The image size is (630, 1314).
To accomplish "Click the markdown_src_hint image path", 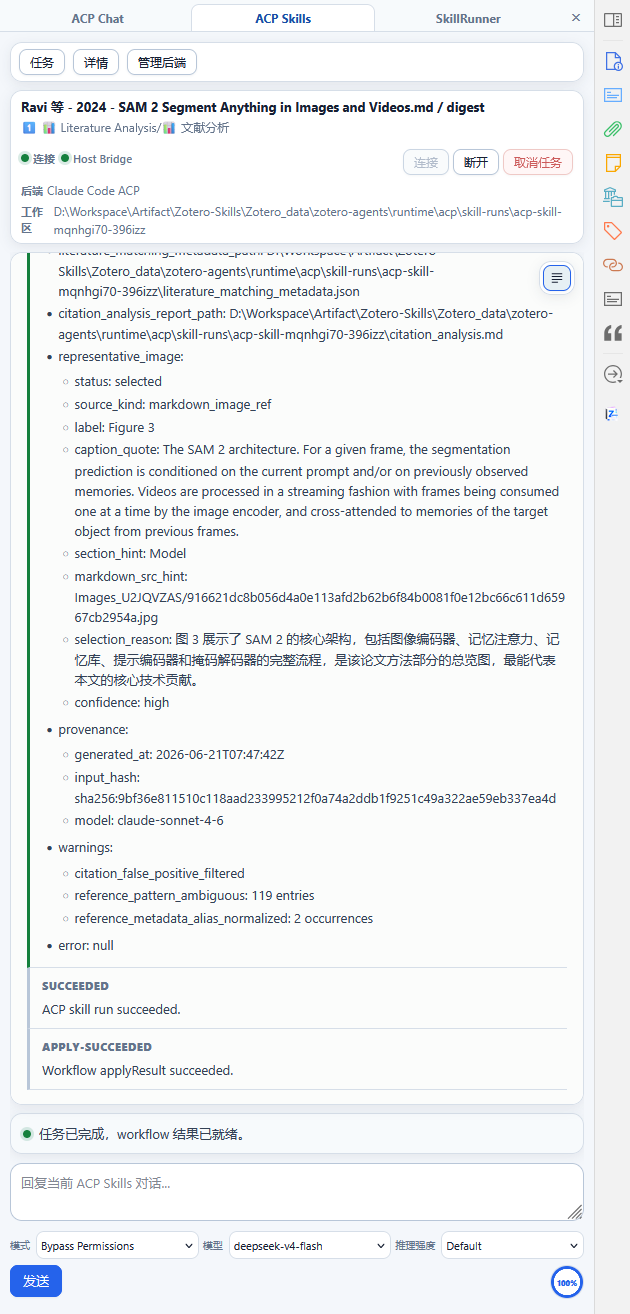I will 320,598.
